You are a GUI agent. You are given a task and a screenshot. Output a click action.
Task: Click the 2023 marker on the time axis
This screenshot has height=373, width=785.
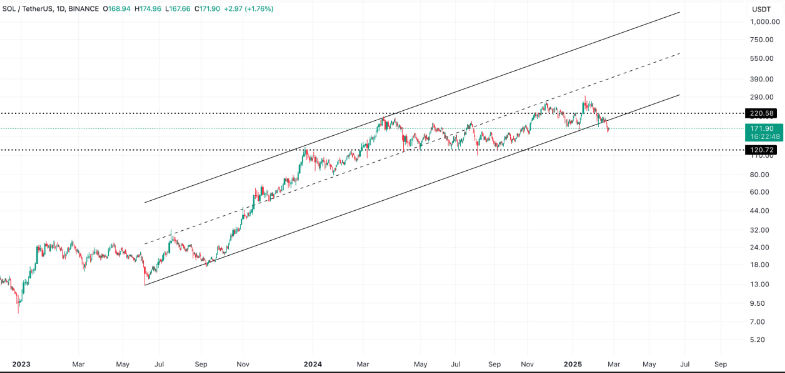pyautogui.click(x=21, y=364)
